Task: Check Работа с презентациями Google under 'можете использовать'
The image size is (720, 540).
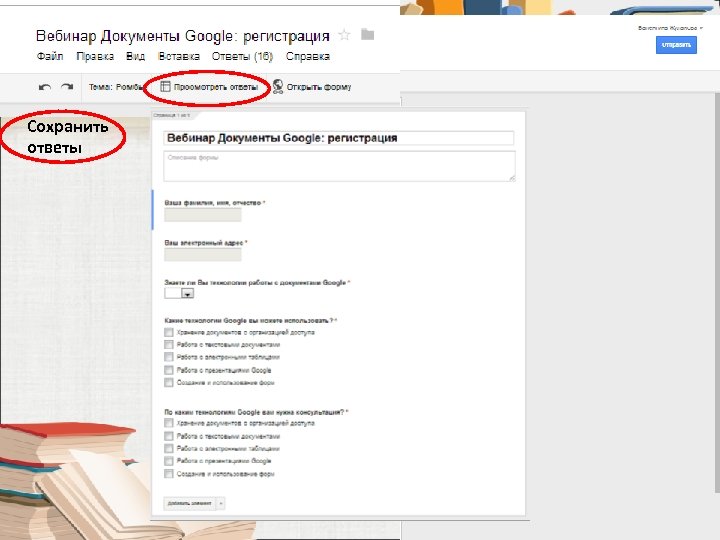Action: 169,370
